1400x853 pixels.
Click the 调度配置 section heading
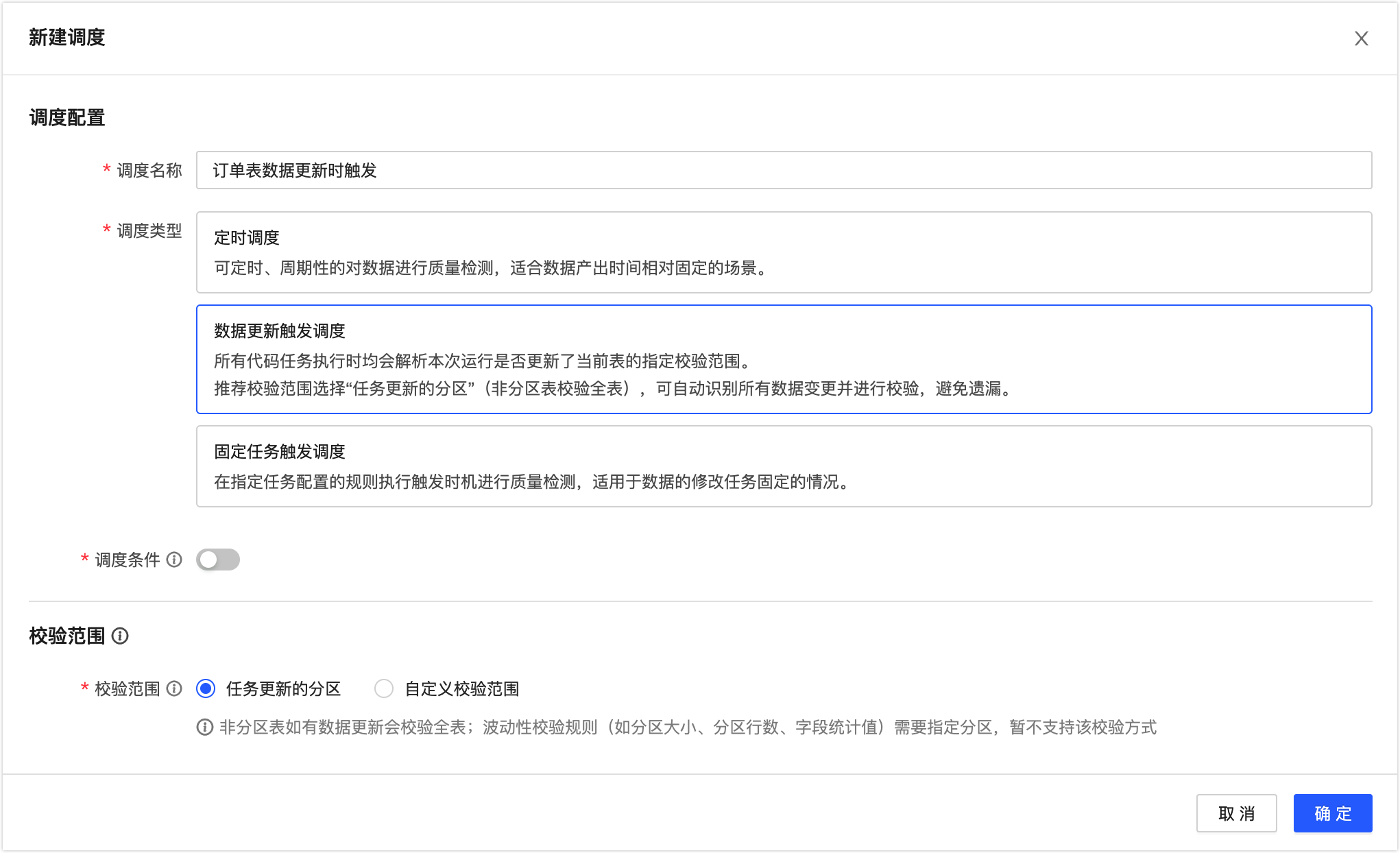click(67, 118)
